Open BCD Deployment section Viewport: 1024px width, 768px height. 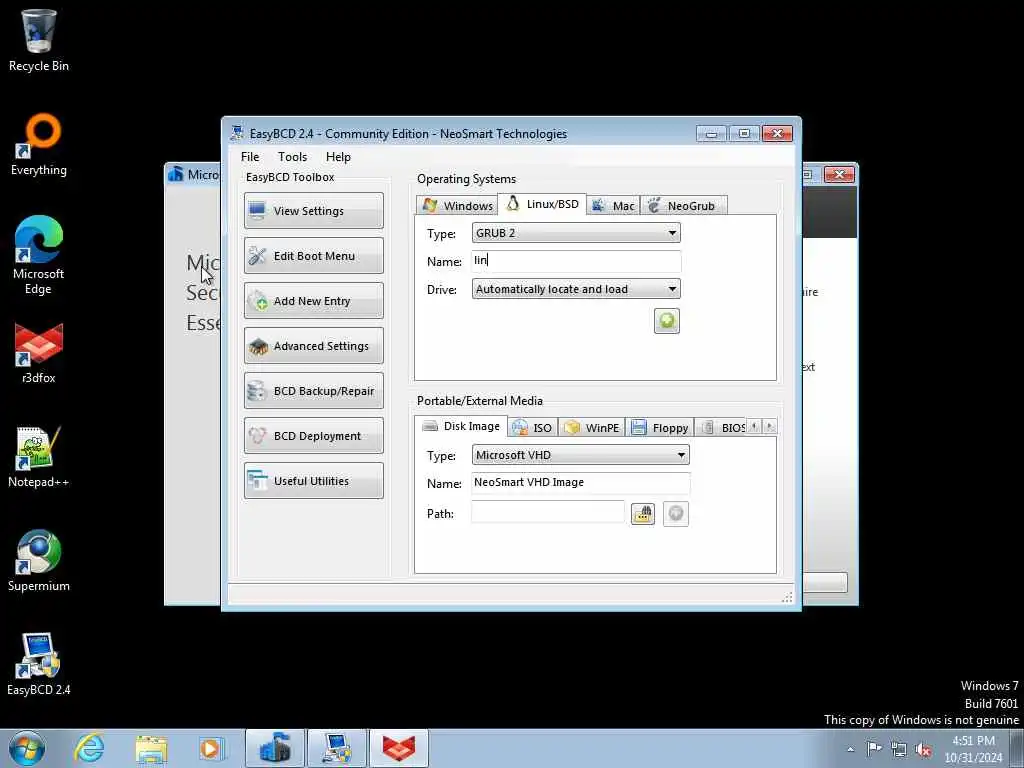(x=313, y=436)
